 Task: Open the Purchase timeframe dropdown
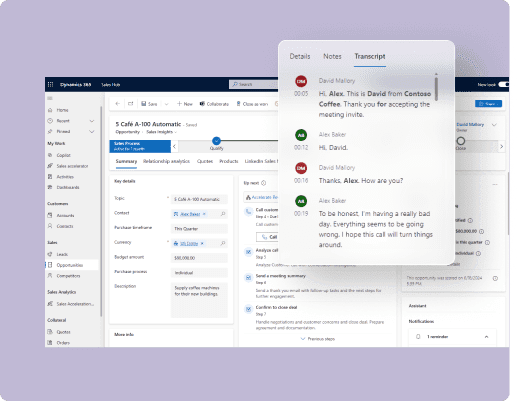(199, 229)
